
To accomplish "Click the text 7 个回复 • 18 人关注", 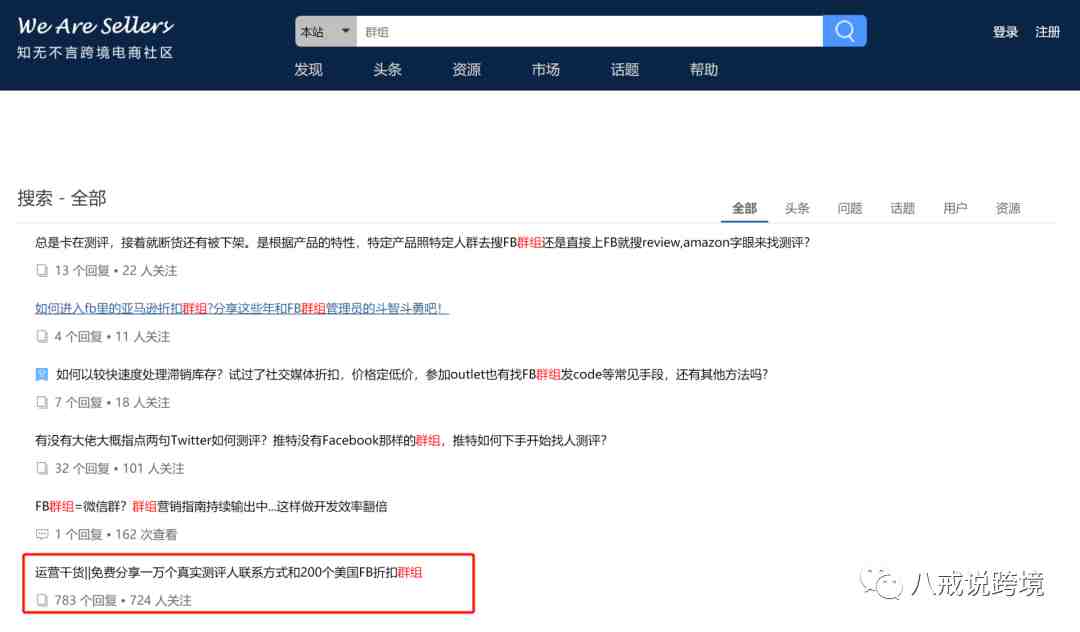I will pos(112,403).
